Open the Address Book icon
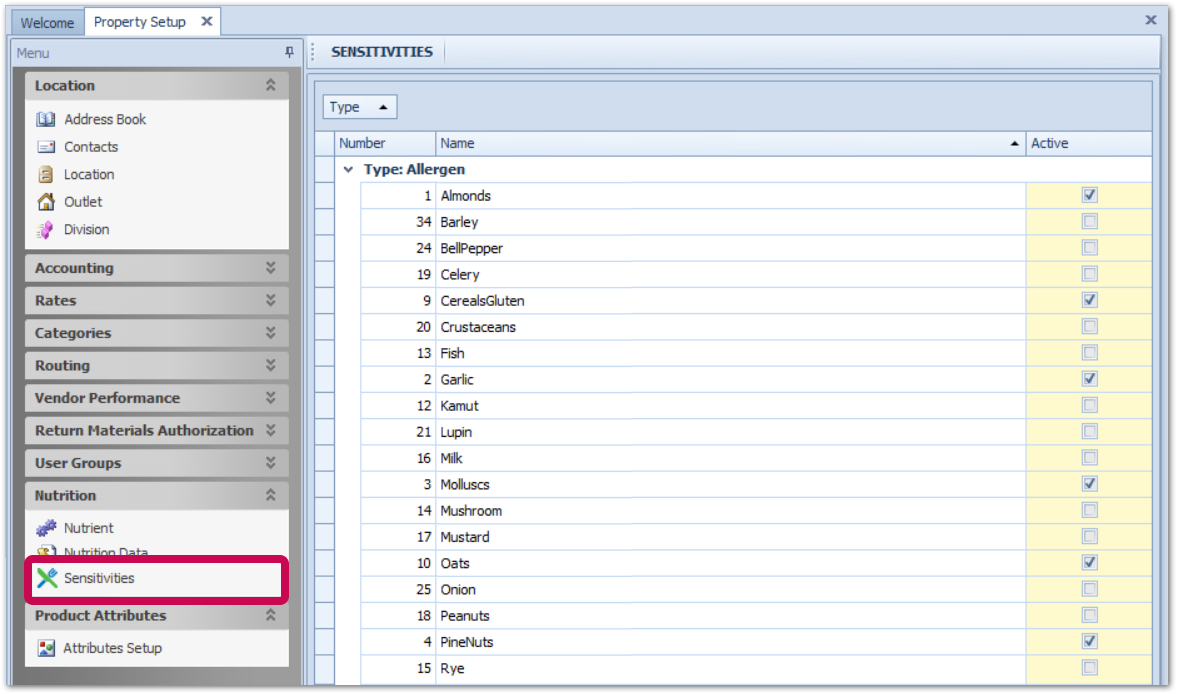This screenshot has height=694, width=1177. point(46,119)
